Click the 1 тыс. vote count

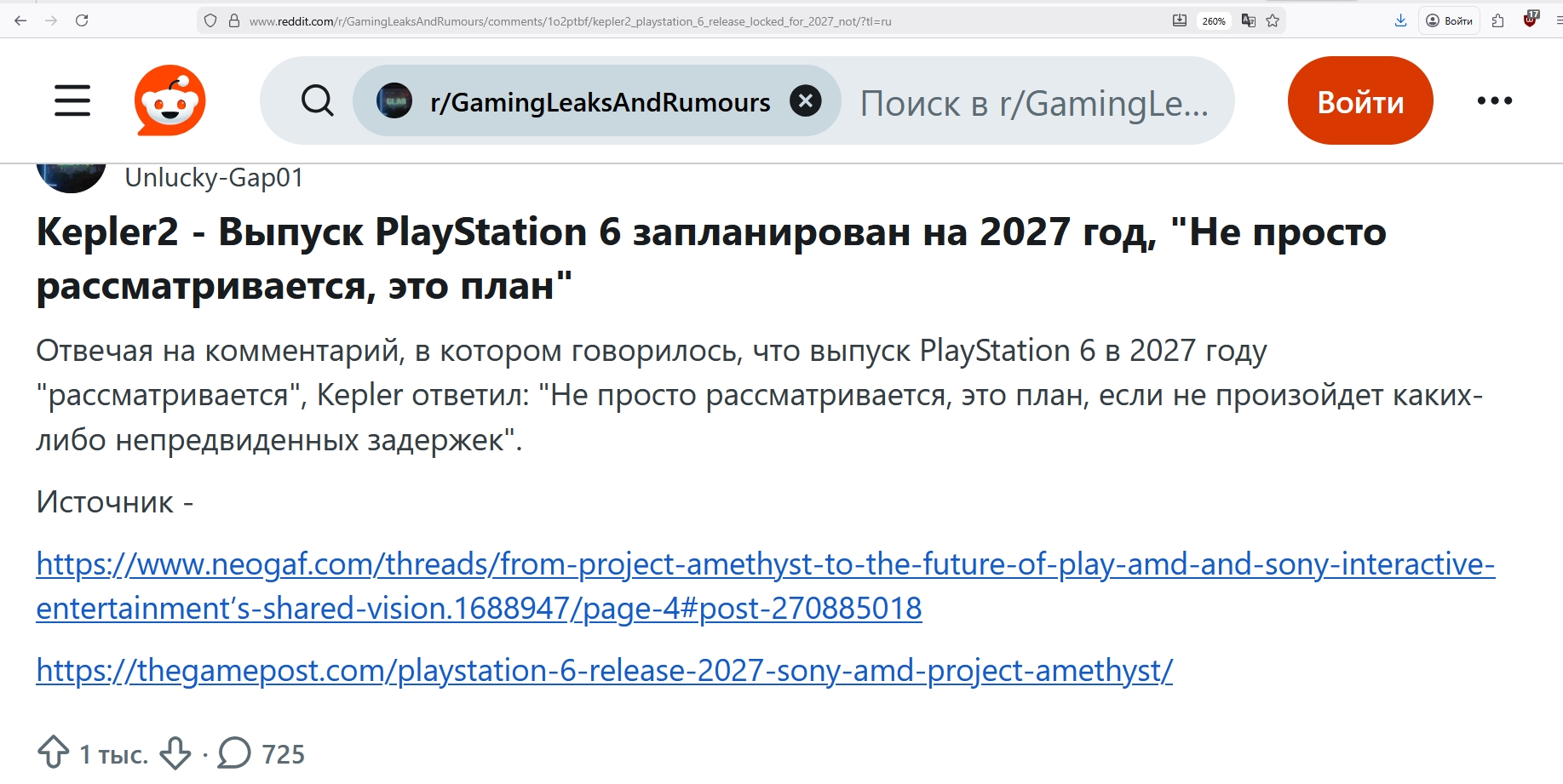[x=114, y=754]
